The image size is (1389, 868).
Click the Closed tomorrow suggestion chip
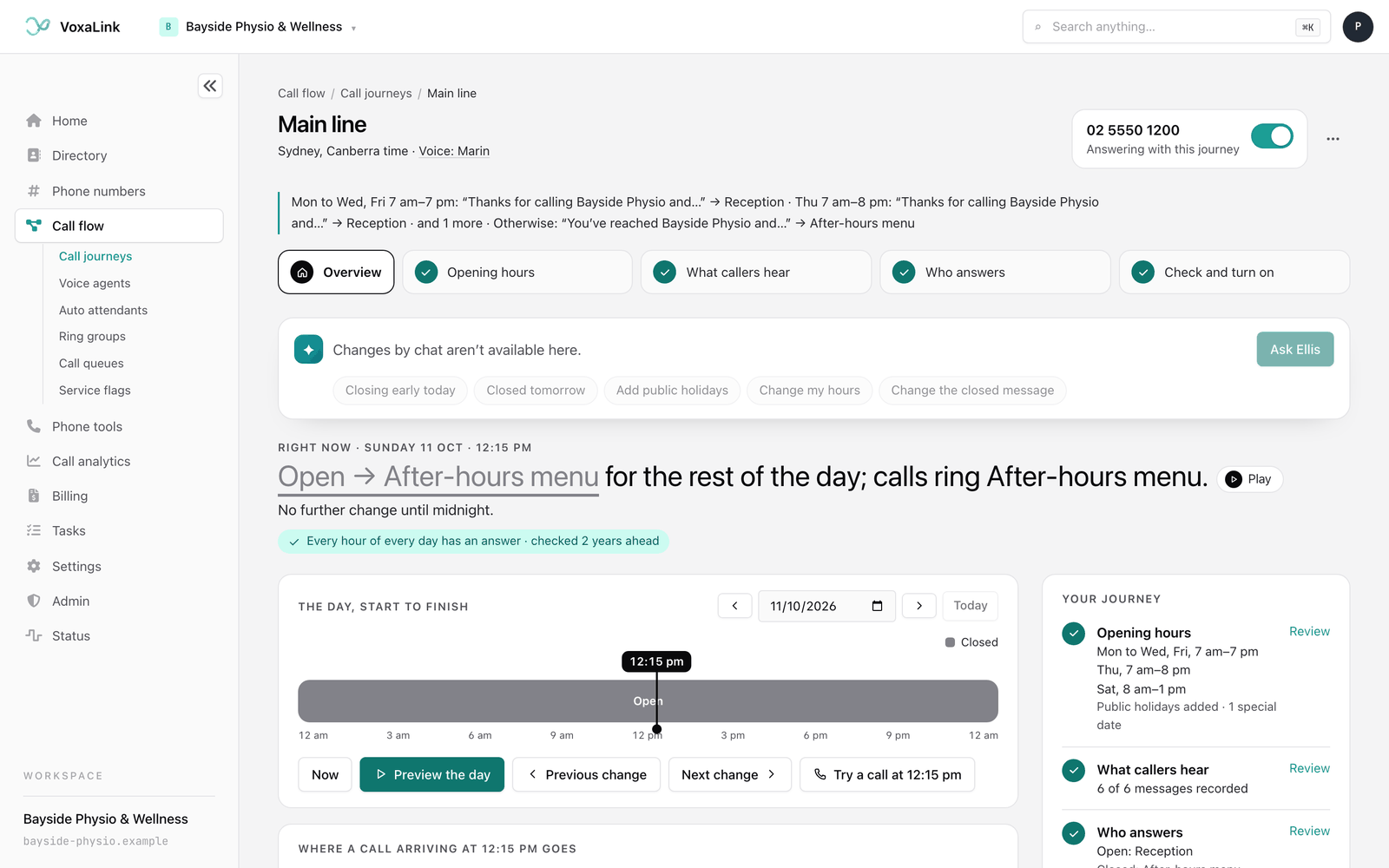pos(536,391)
